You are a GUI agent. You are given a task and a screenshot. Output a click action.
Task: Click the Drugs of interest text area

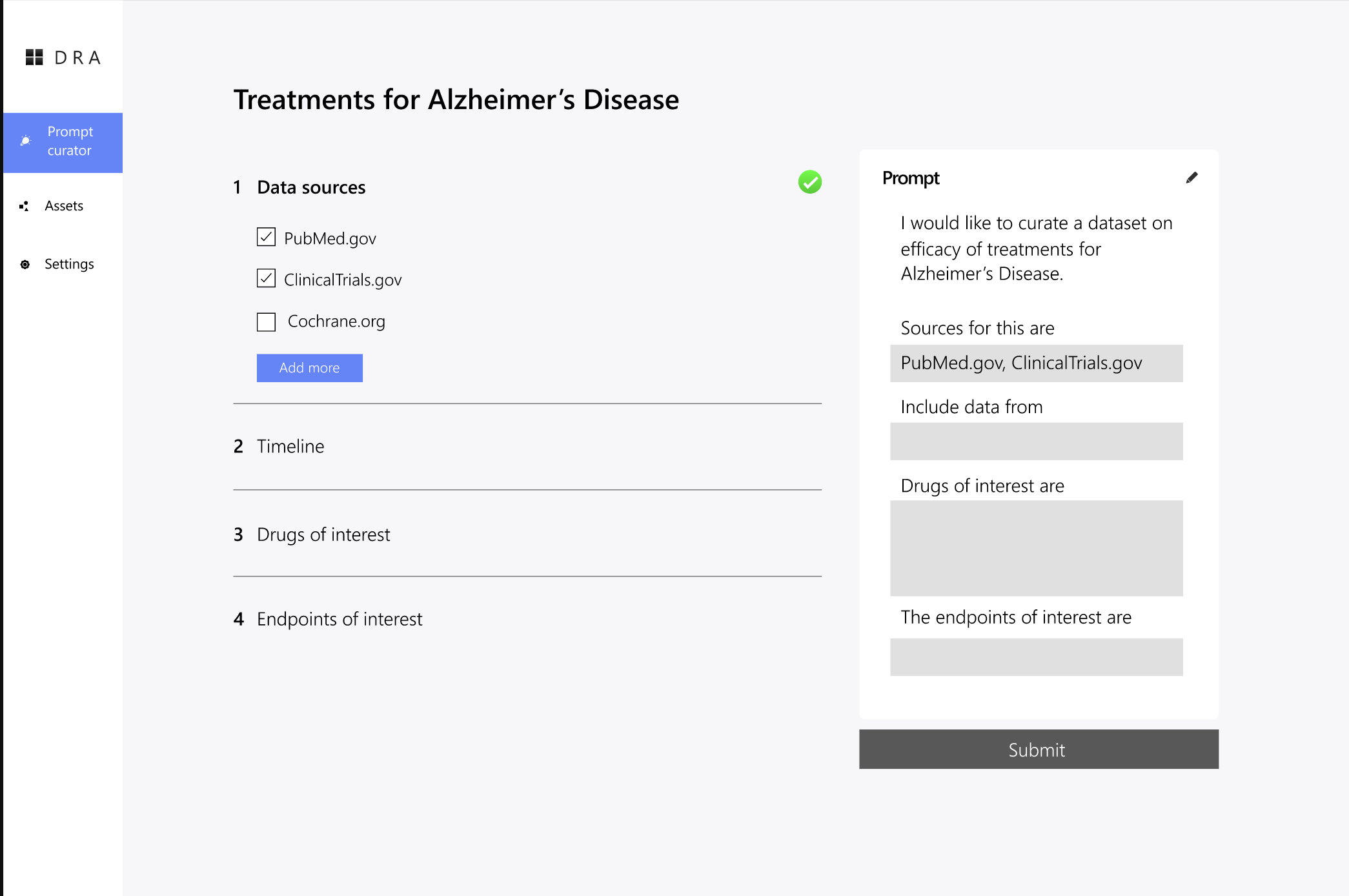tap(1036, 548)
